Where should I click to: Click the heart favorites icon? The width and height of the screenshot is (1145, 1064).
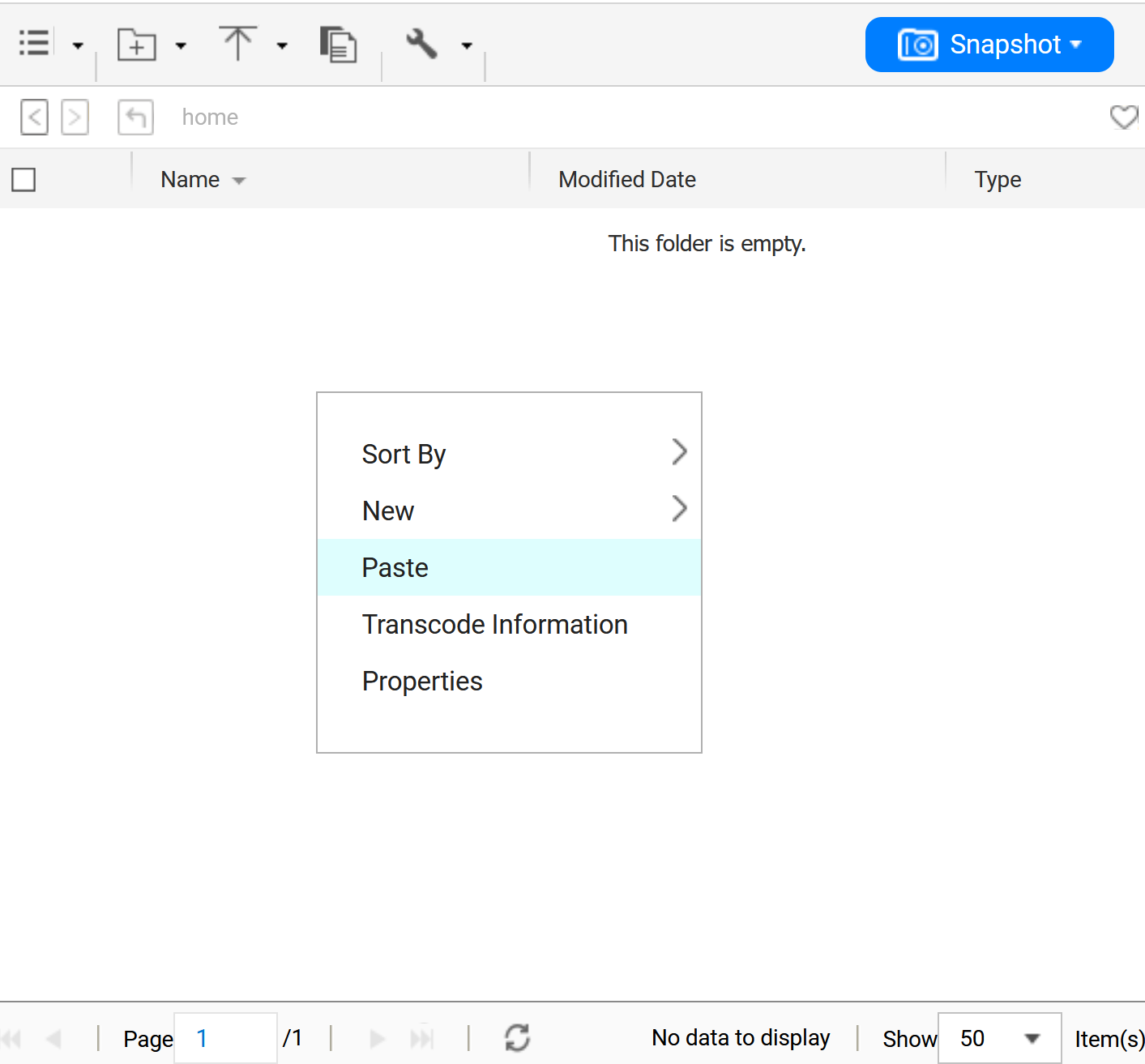click(x=1125, y=117)
